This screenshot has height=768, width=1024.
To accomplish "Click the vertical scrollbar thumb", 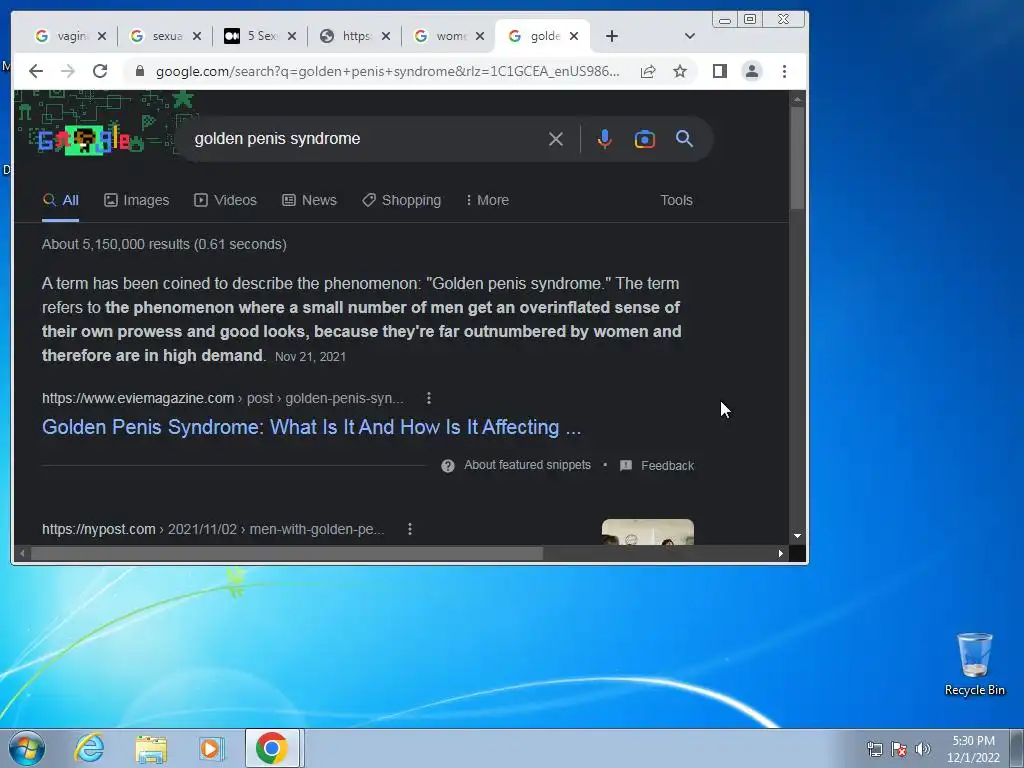I will (797, 157).
